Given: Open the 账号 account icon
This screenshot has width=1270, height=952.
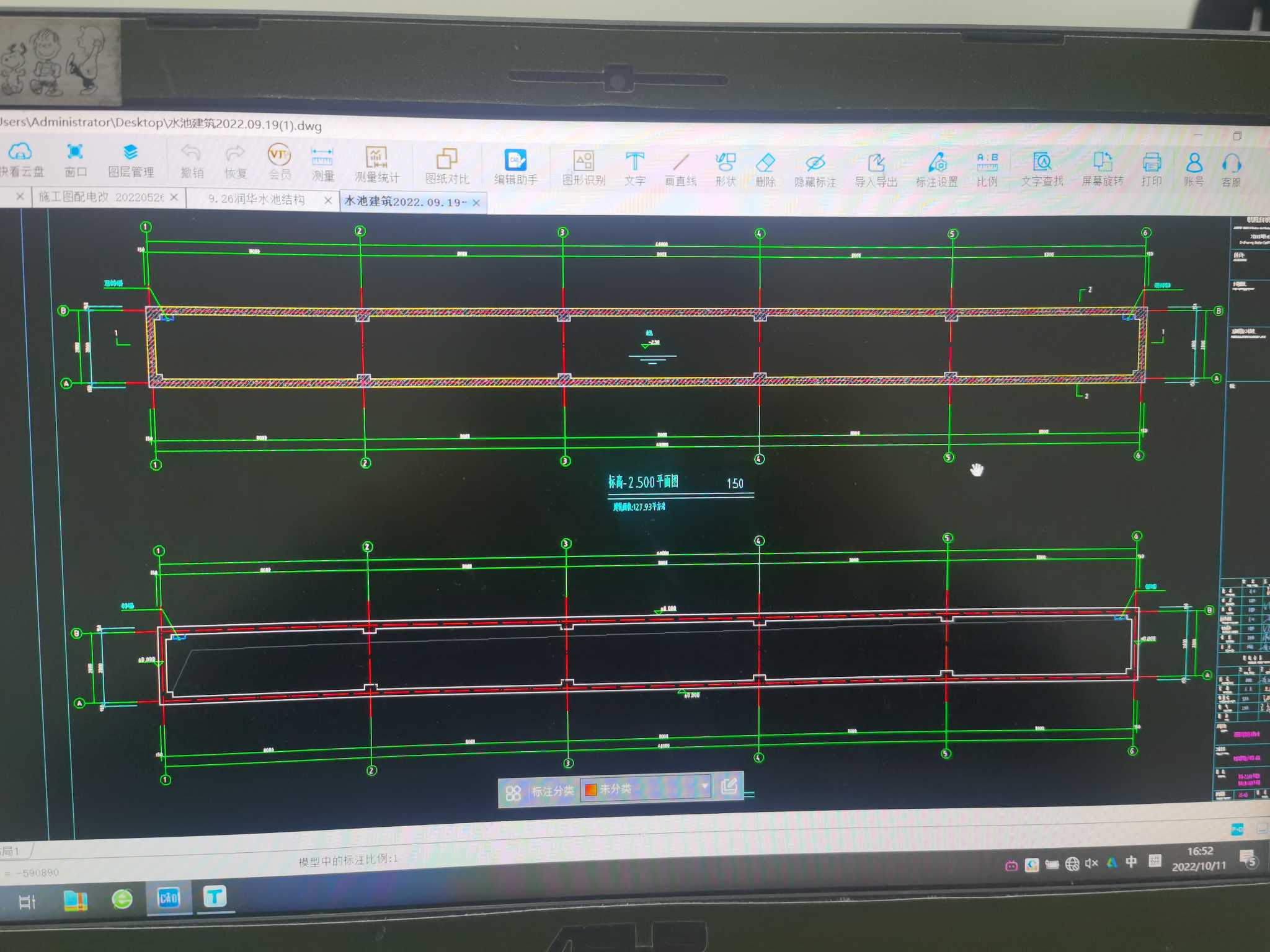Looking at the screenshot, I should click(1193, 170).
